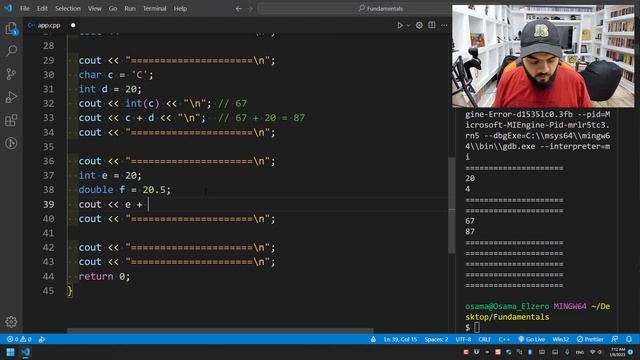This screenshot has height=360, width=640.
Task: Open the Source Control view
Action: pyautogui.click(x=11, y=74)
